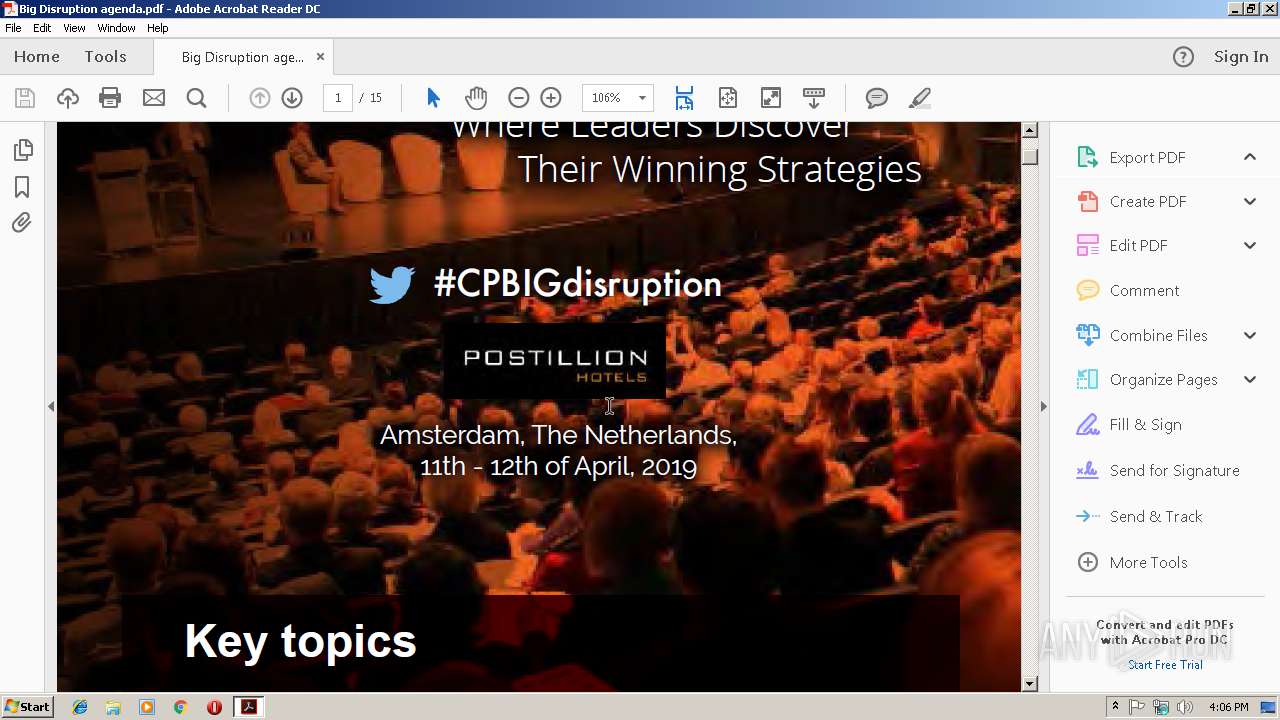Send file by email envelope icon

[153, 98]
